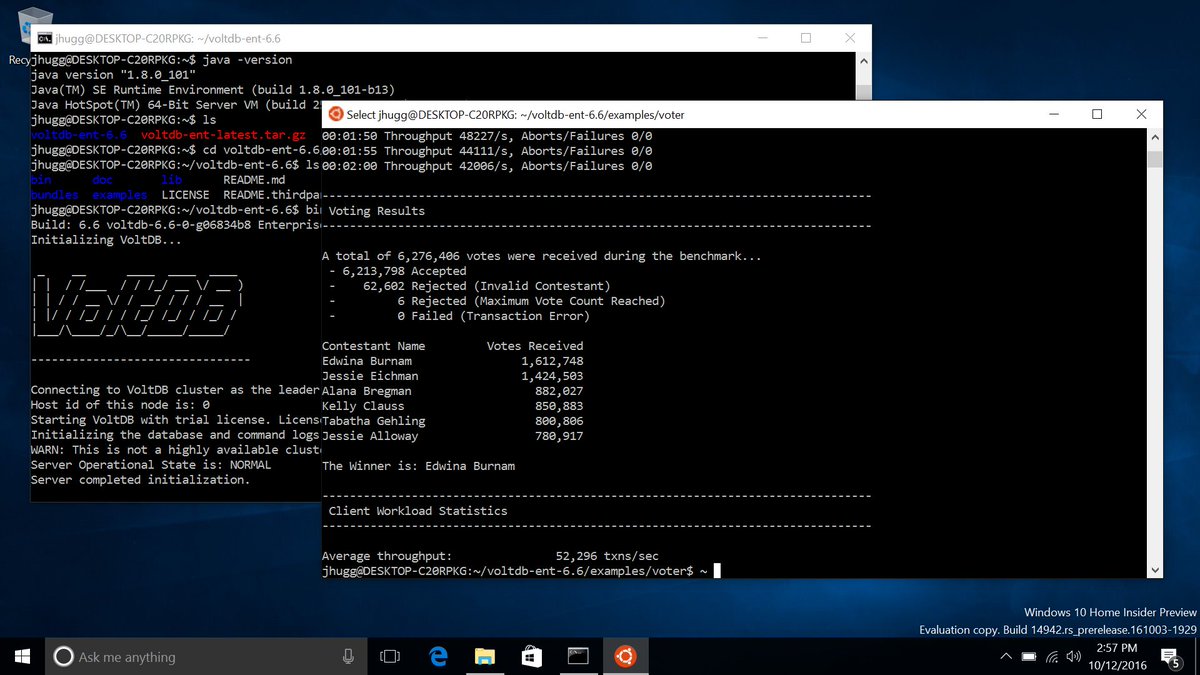Image resolution: width=1200 pixels, height=675 pixels.
Task: Click the back window scrollbar up arrow
Action: tap(863, 60)
